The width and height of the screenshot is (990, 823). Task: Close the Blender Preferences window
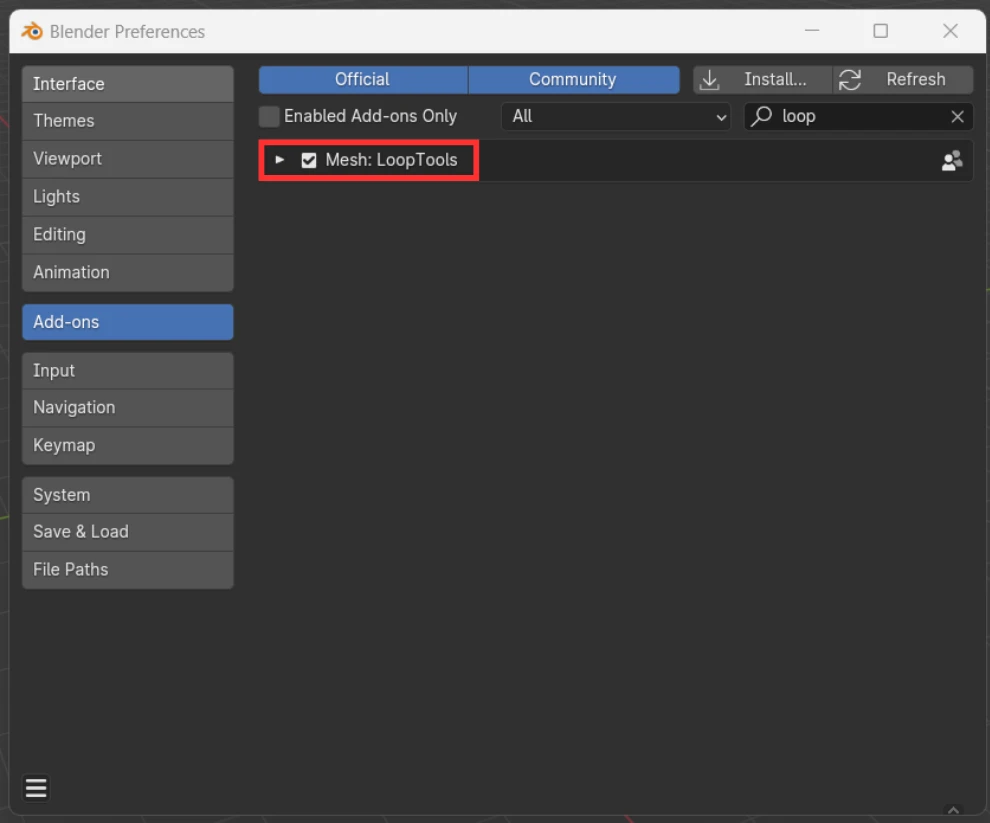[950, 30]
